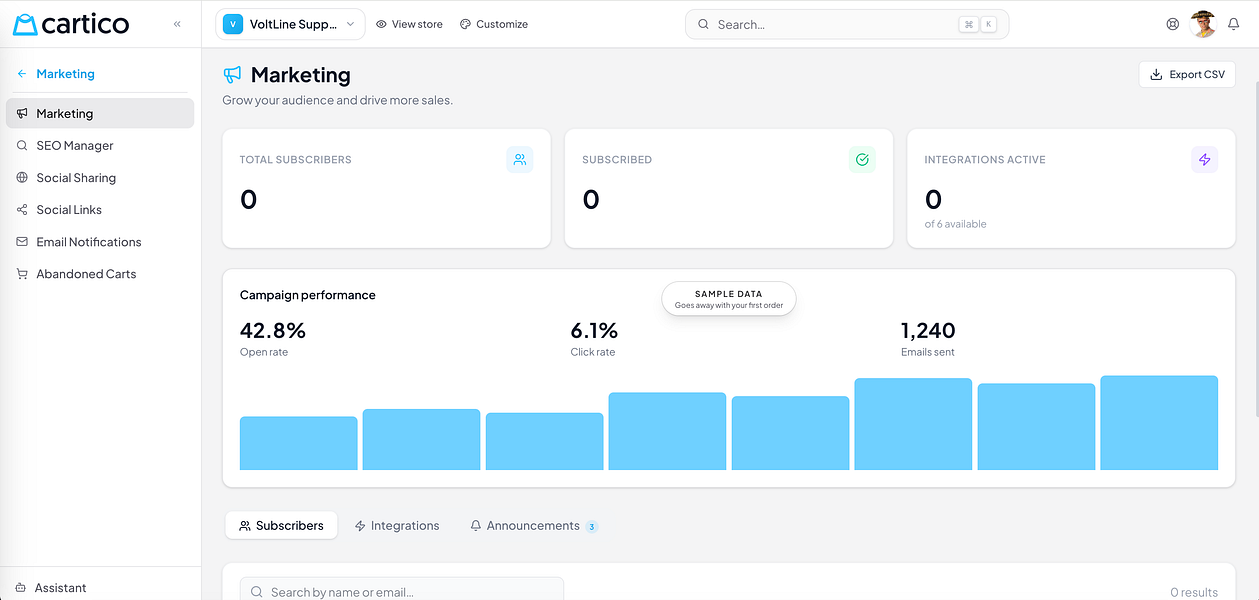Click the help lifebuoy icon
Screen dimensions: 1259x600
pos(1173,24)
